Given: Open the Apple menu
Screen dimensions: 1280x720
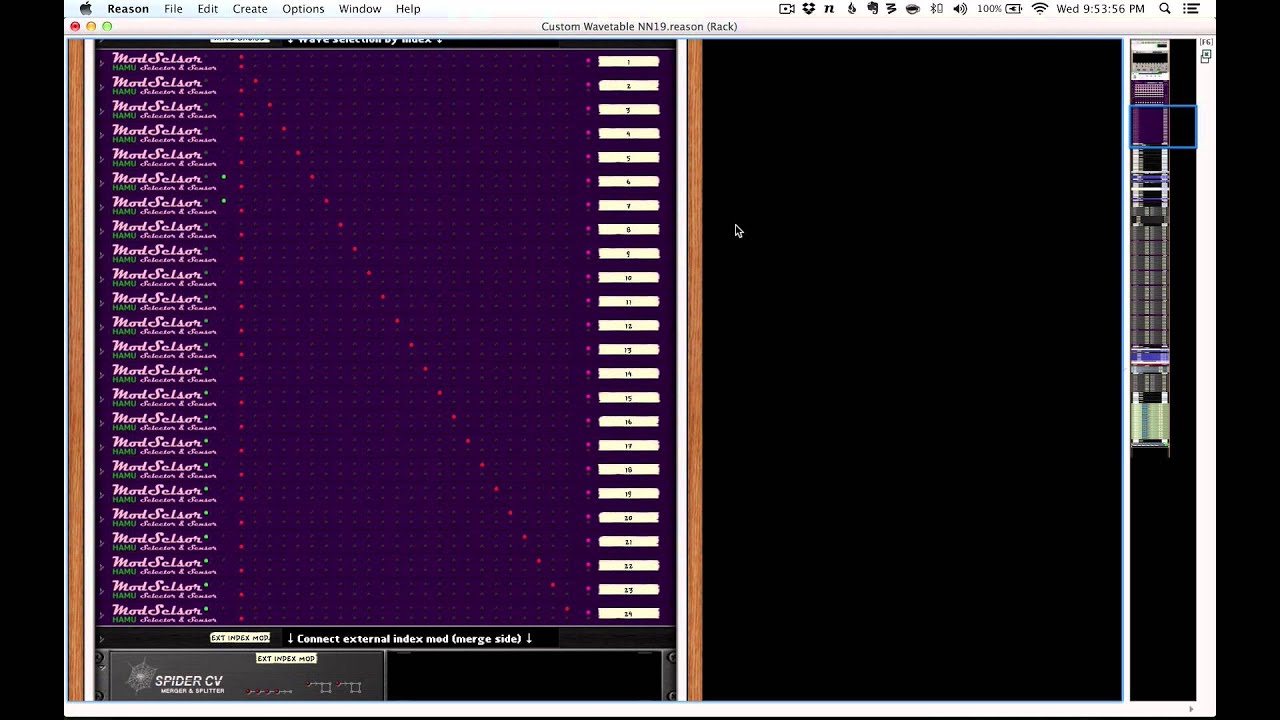Looking at the screenshot, I should tap(85, 8).
